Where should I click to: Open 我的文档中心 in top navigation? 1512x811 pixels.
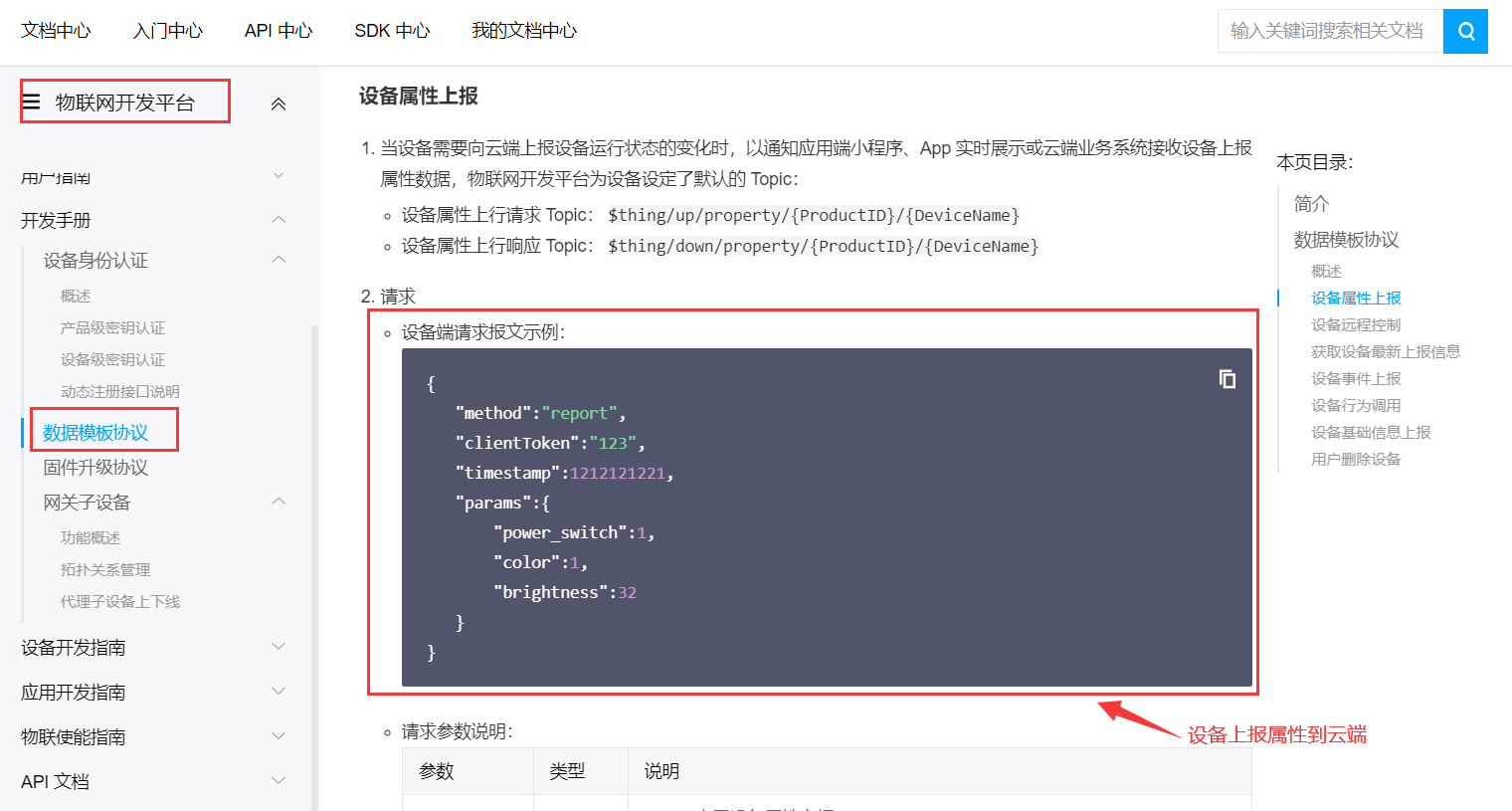coord(524,31)
